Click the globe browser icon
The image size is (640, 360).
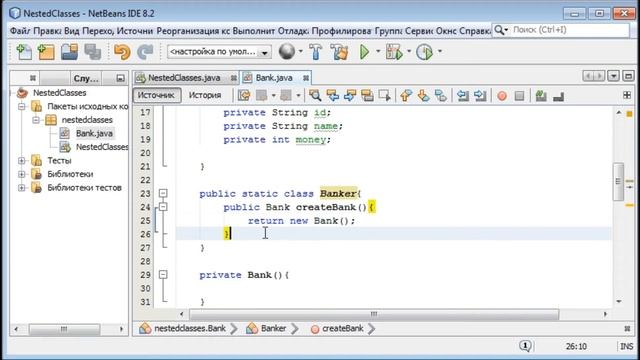(x=287, y=51)
